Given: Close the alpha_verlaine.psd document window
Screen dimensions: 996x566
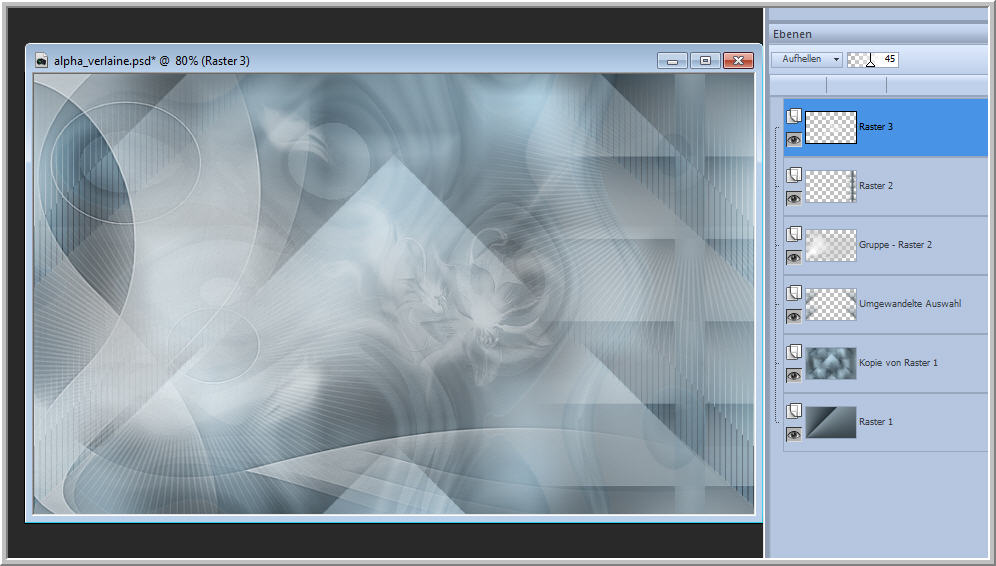Looking at the screenshot, I should click(x=738, y=61).
